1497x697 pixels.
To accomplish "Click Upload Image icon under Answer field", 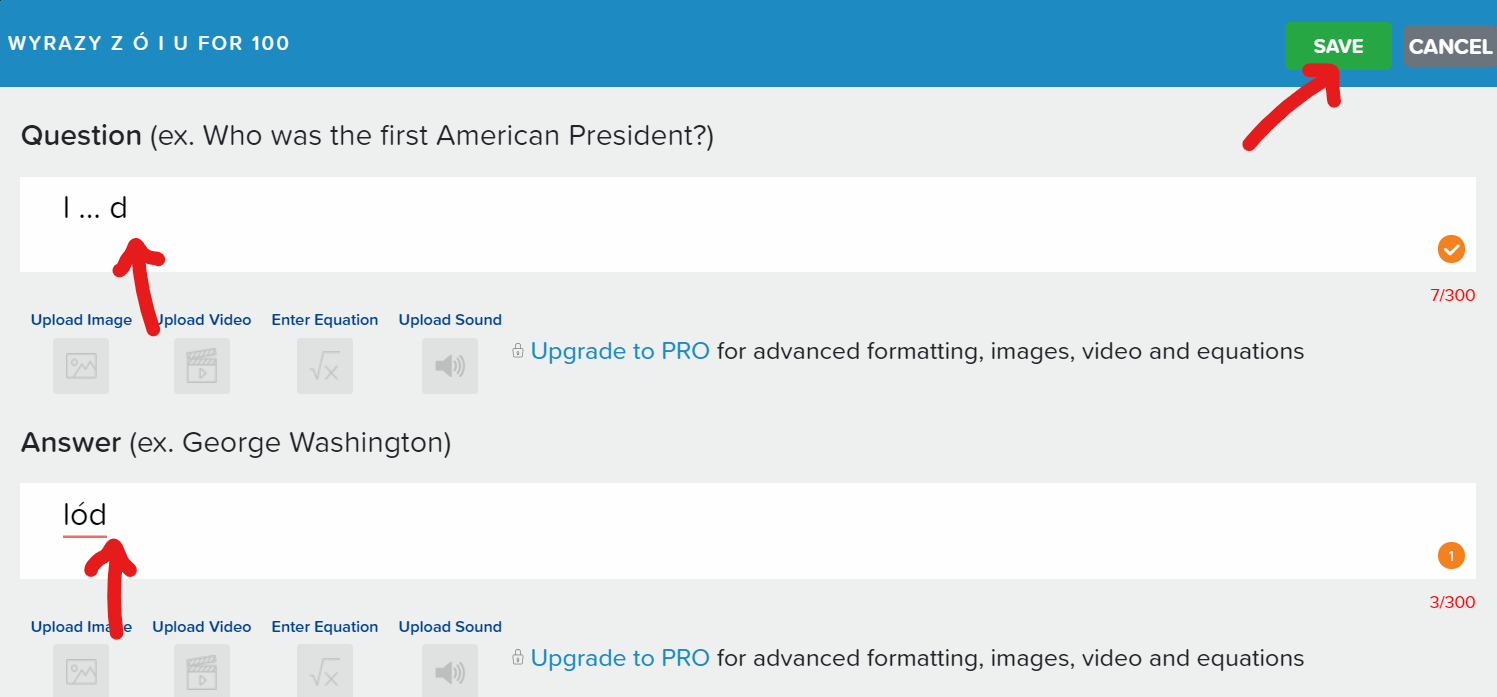I will tap(81, 671).
